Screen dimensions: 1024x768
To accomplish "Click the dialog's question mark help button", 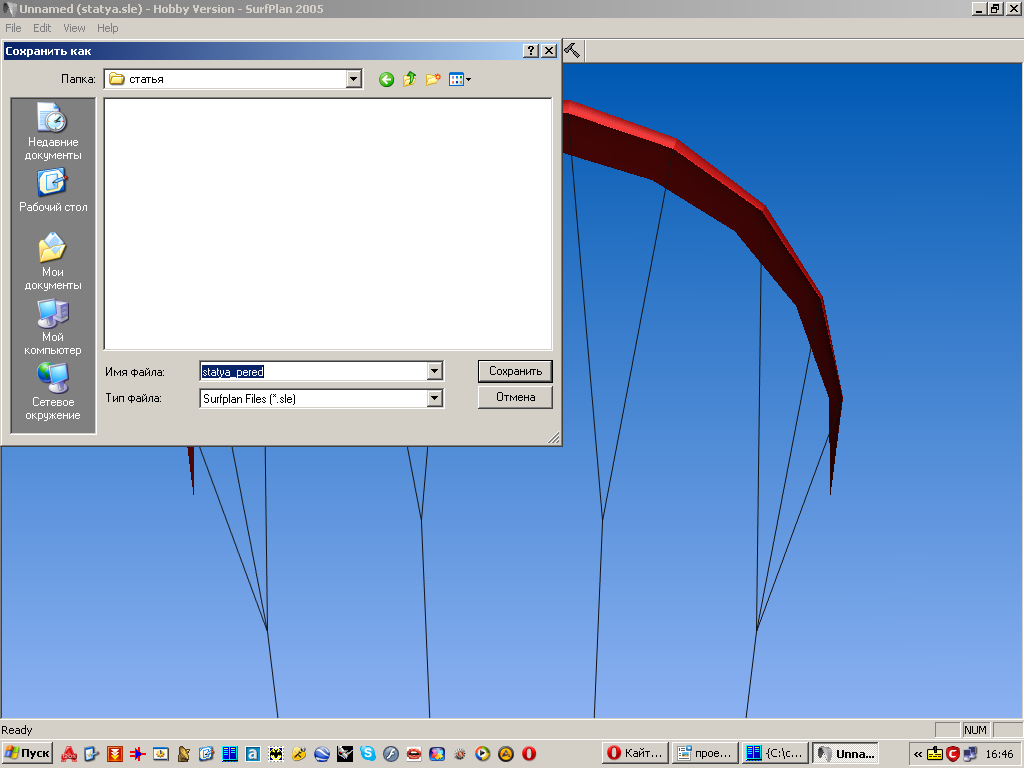I will pos(531,51).
